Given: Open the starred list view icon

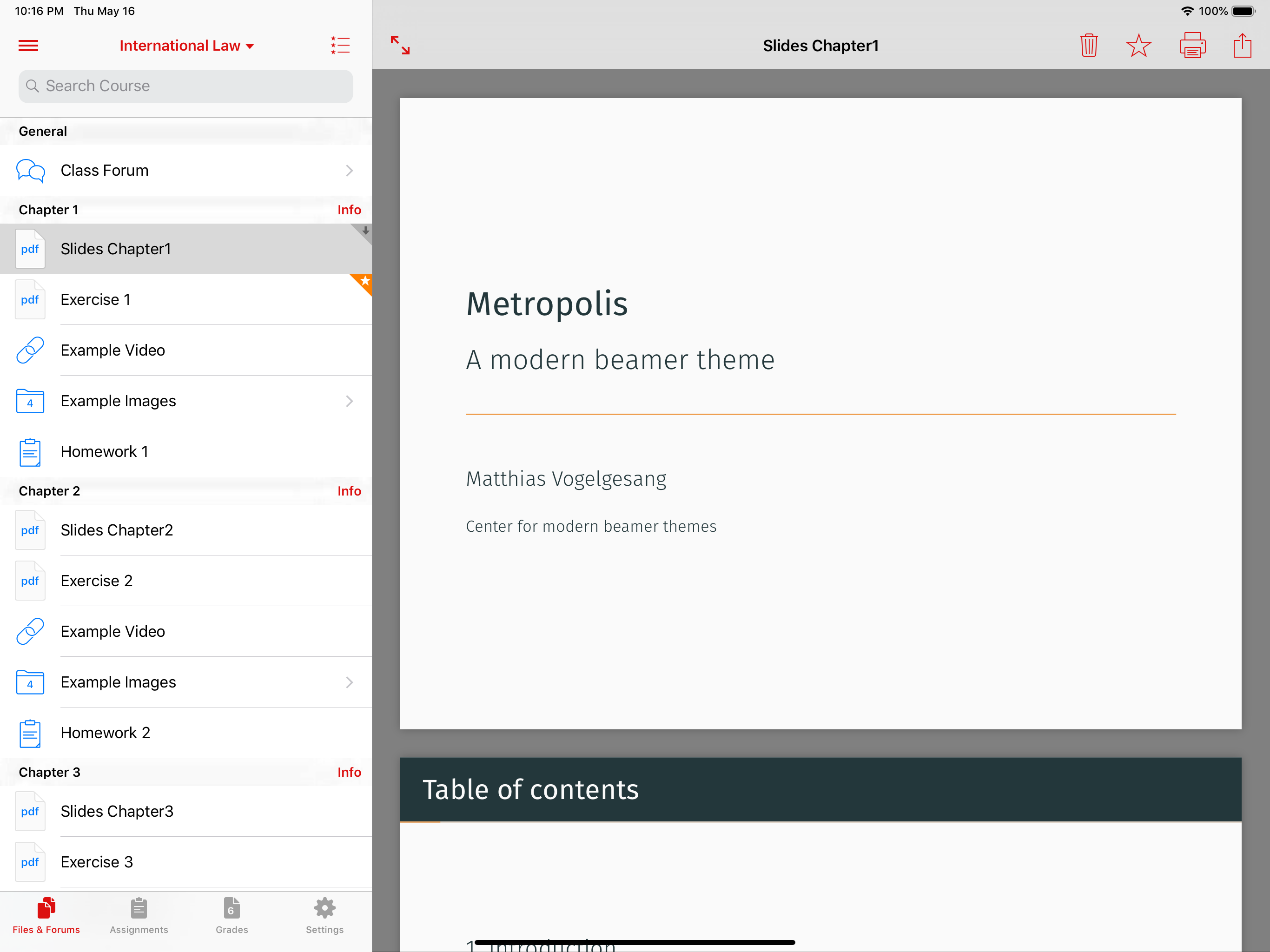Looking at the screenshot, I should tap(340, 46).
